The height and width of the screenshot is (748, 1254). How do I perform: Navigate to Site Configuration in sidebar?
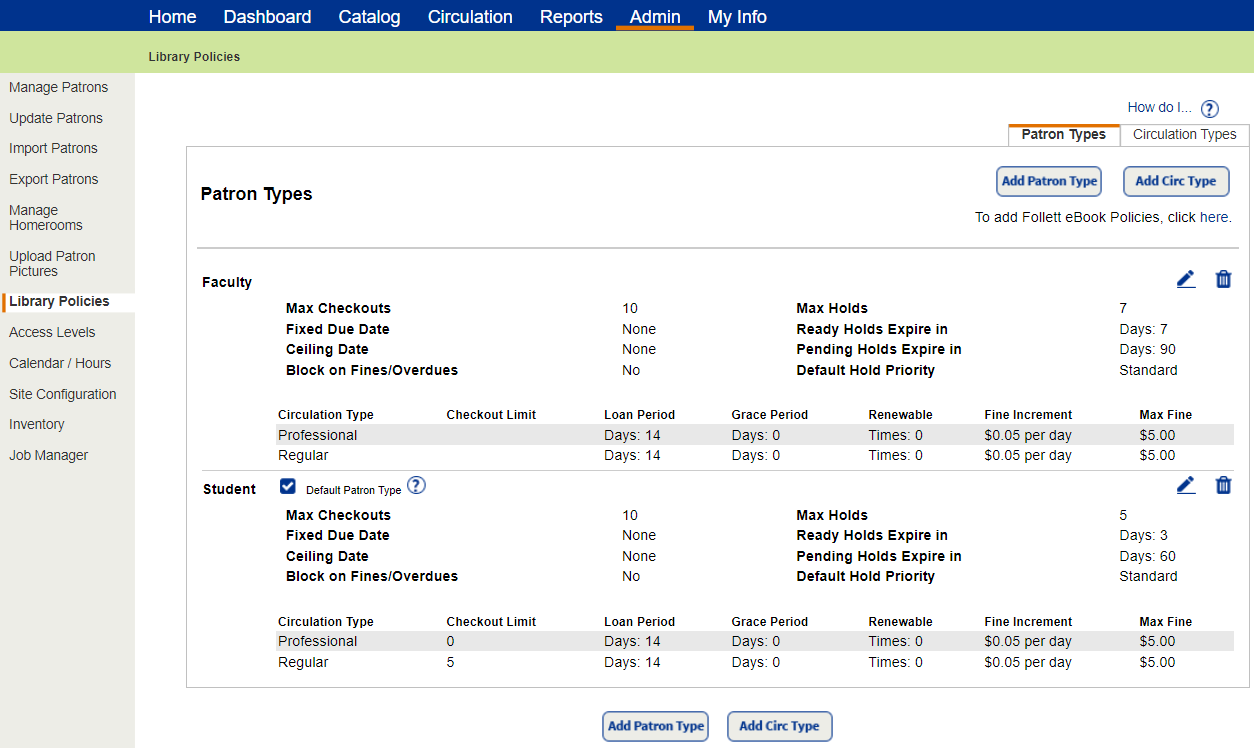pyautogui.click(x=62, y=394)
